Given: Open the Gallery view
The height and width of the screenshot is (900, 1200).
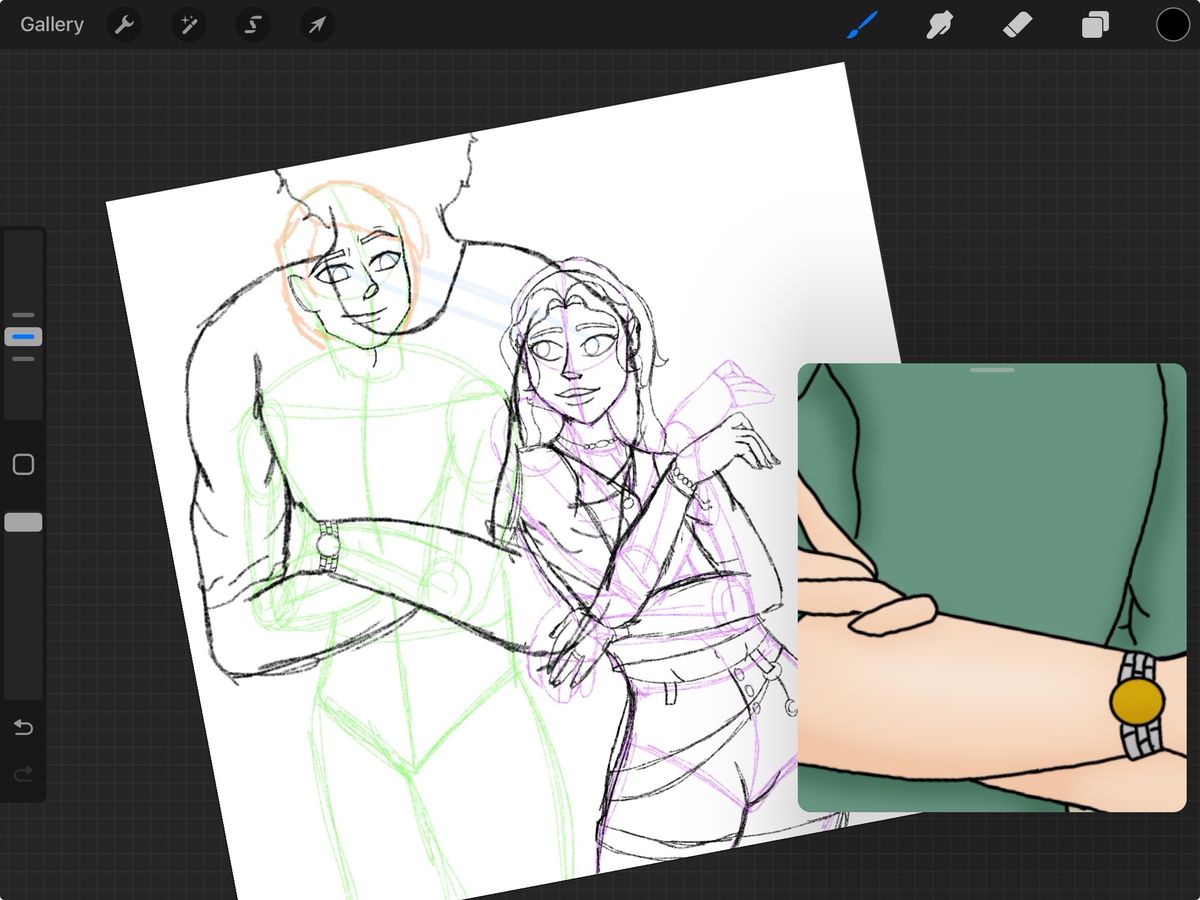Looking at the screenshot, I should [52, 24].
